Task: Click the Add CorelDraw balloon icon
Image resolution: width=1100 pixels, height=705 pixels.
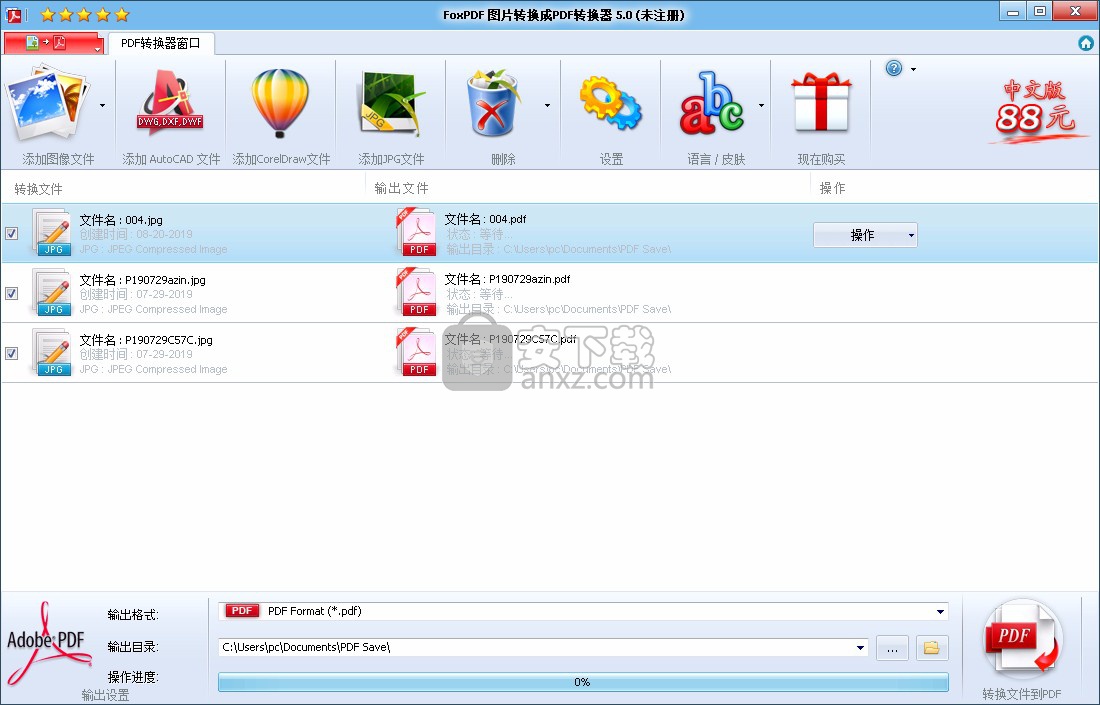Action: click(280, 103)
